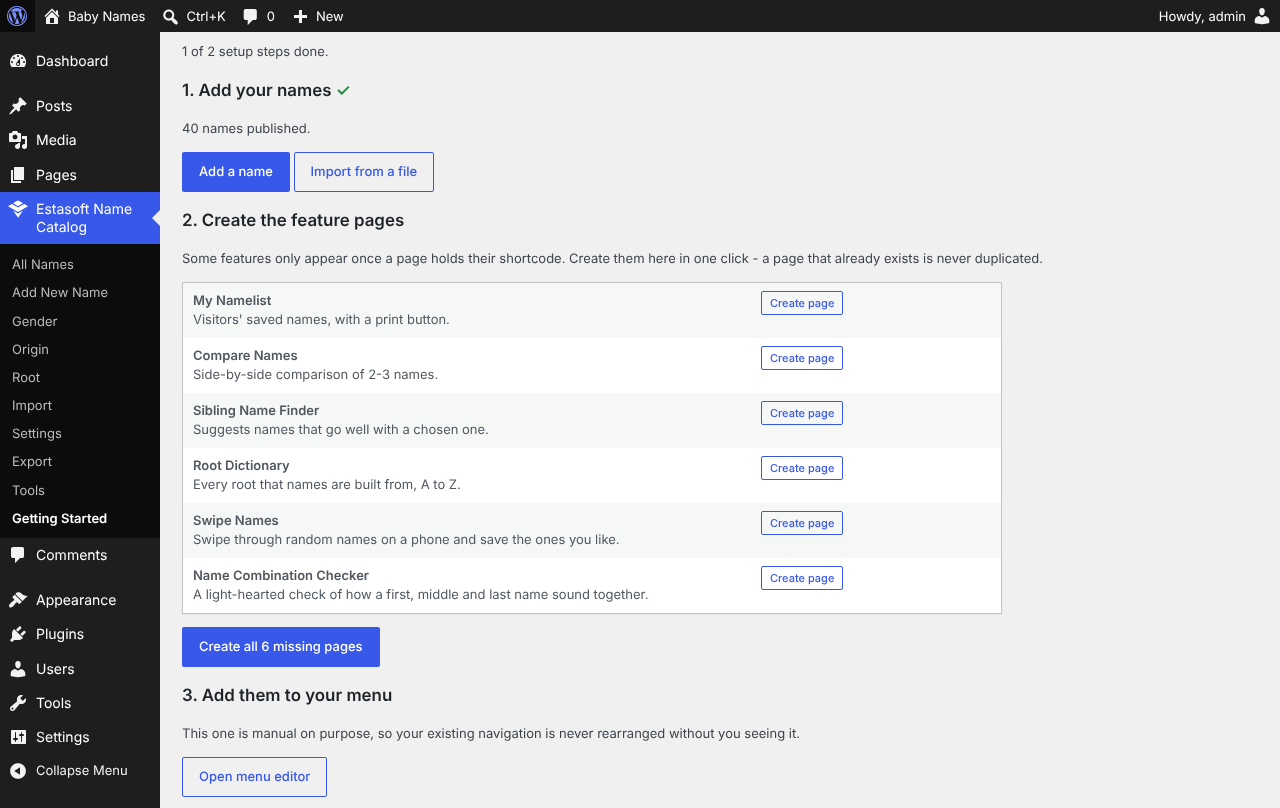Click the plus New icon
1280x808 pixels.
point(300,16)
